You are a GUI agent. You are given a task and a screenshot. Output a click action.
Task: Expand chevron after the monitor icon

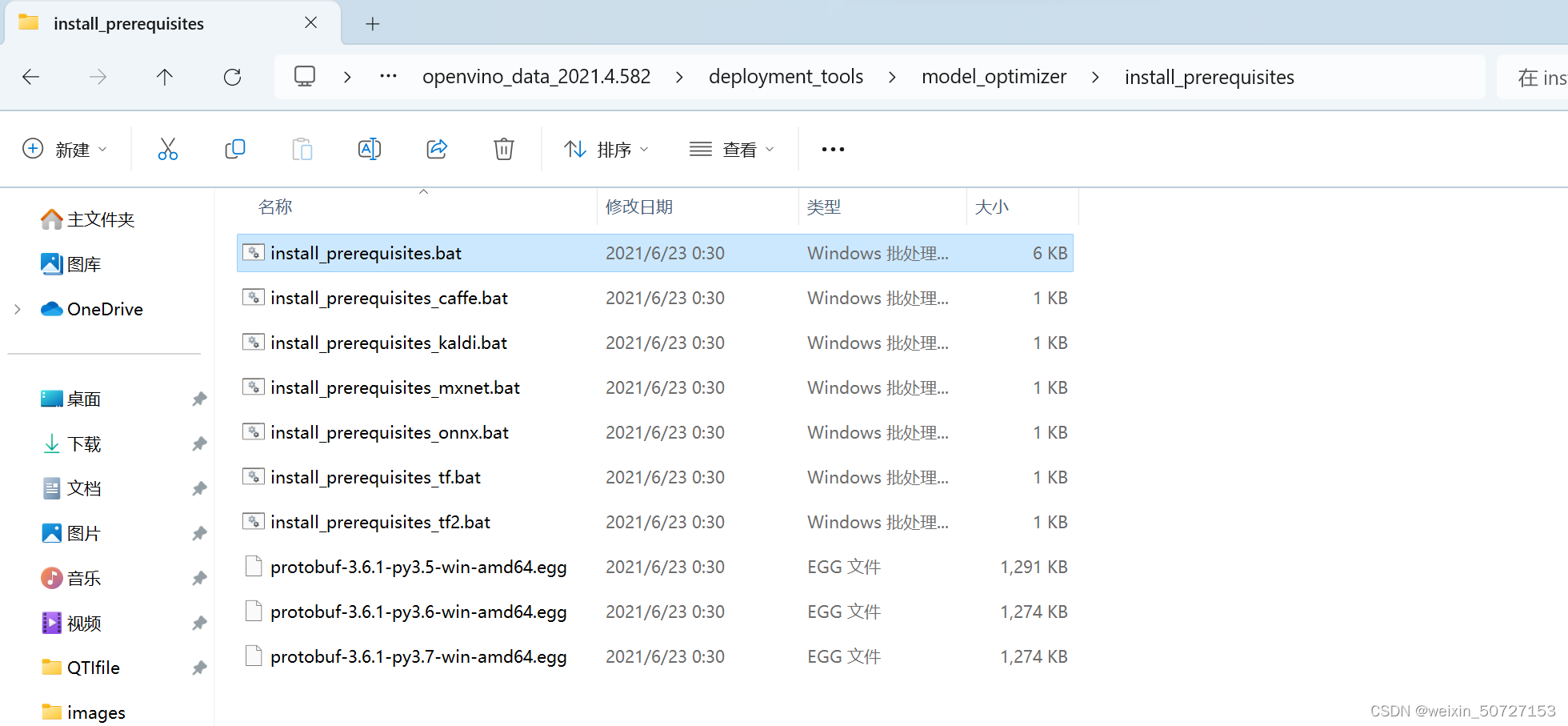click(x=347, y=77)
